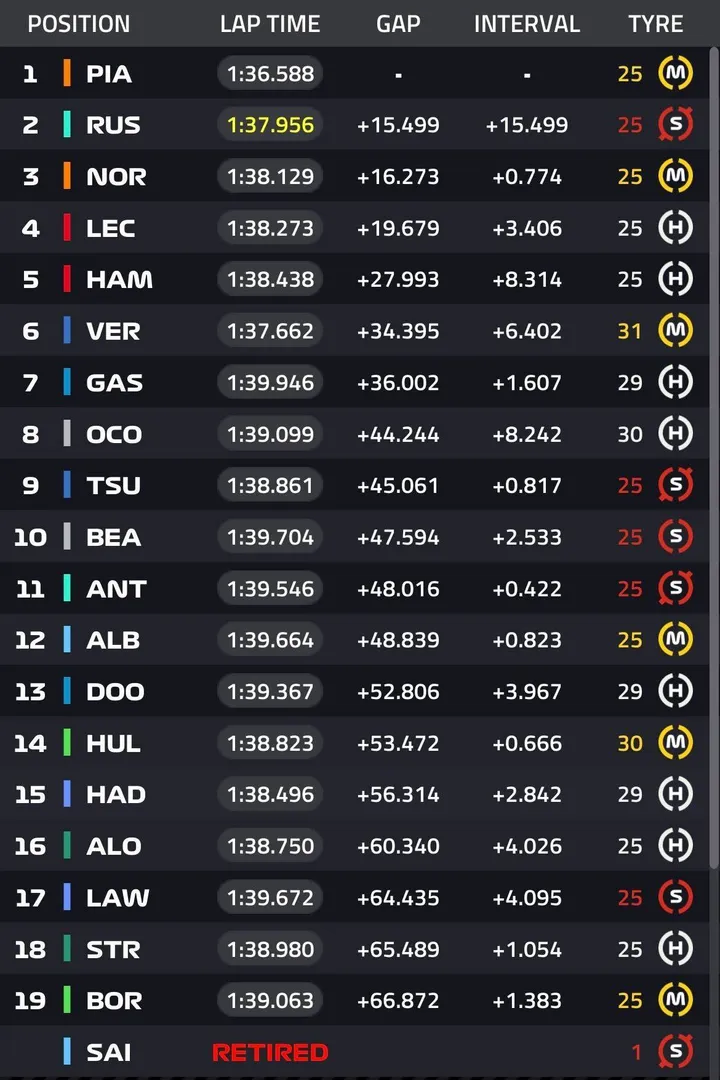This screenshot has width=720, height=1080.
Task: Click the hard tyre icon in ALO row
Action: (675, 846)
